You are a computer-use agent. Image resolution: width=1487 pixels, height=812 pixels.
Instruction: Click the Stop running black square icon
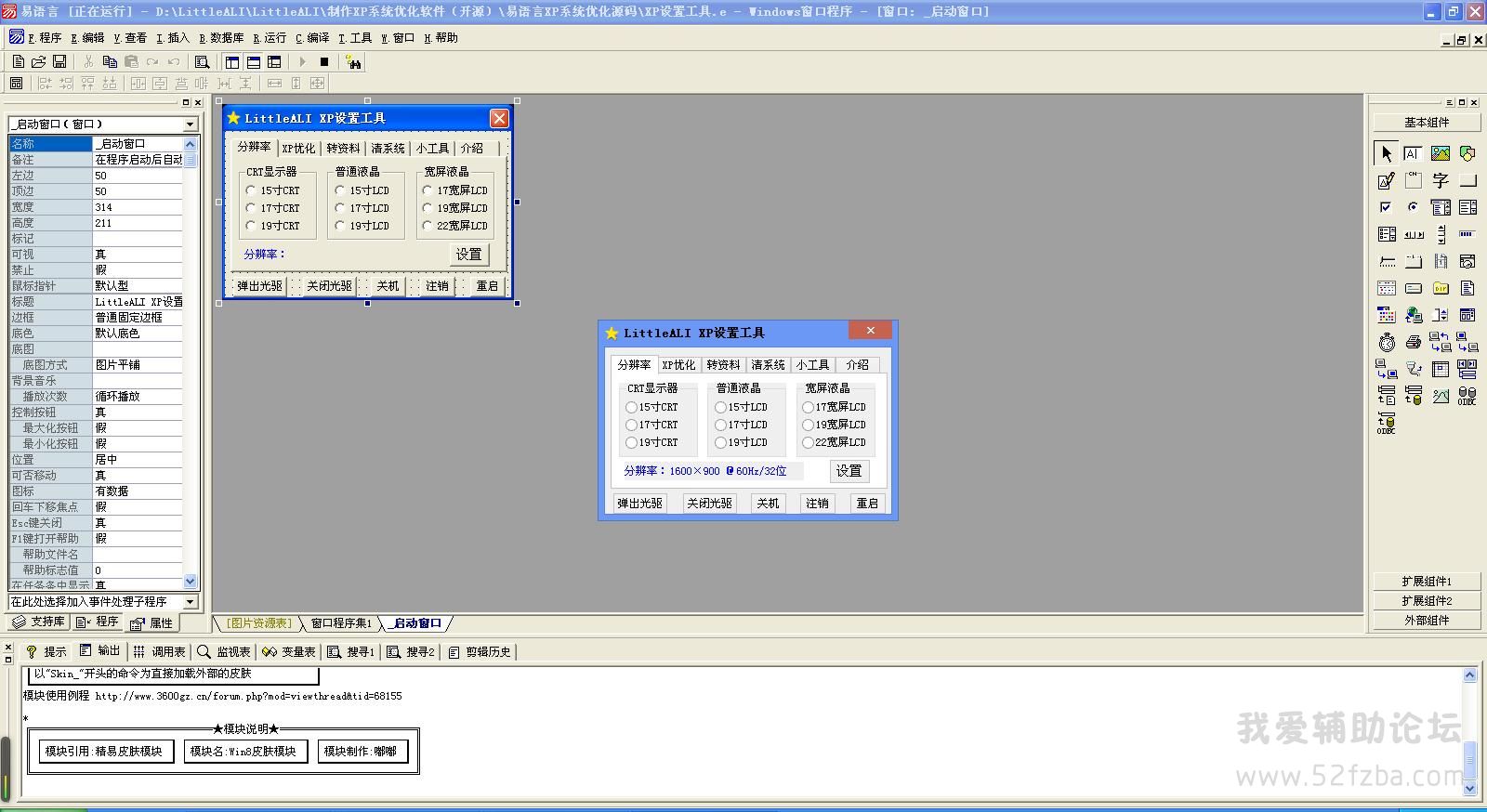pyautogui.click(x=324, y=62)
